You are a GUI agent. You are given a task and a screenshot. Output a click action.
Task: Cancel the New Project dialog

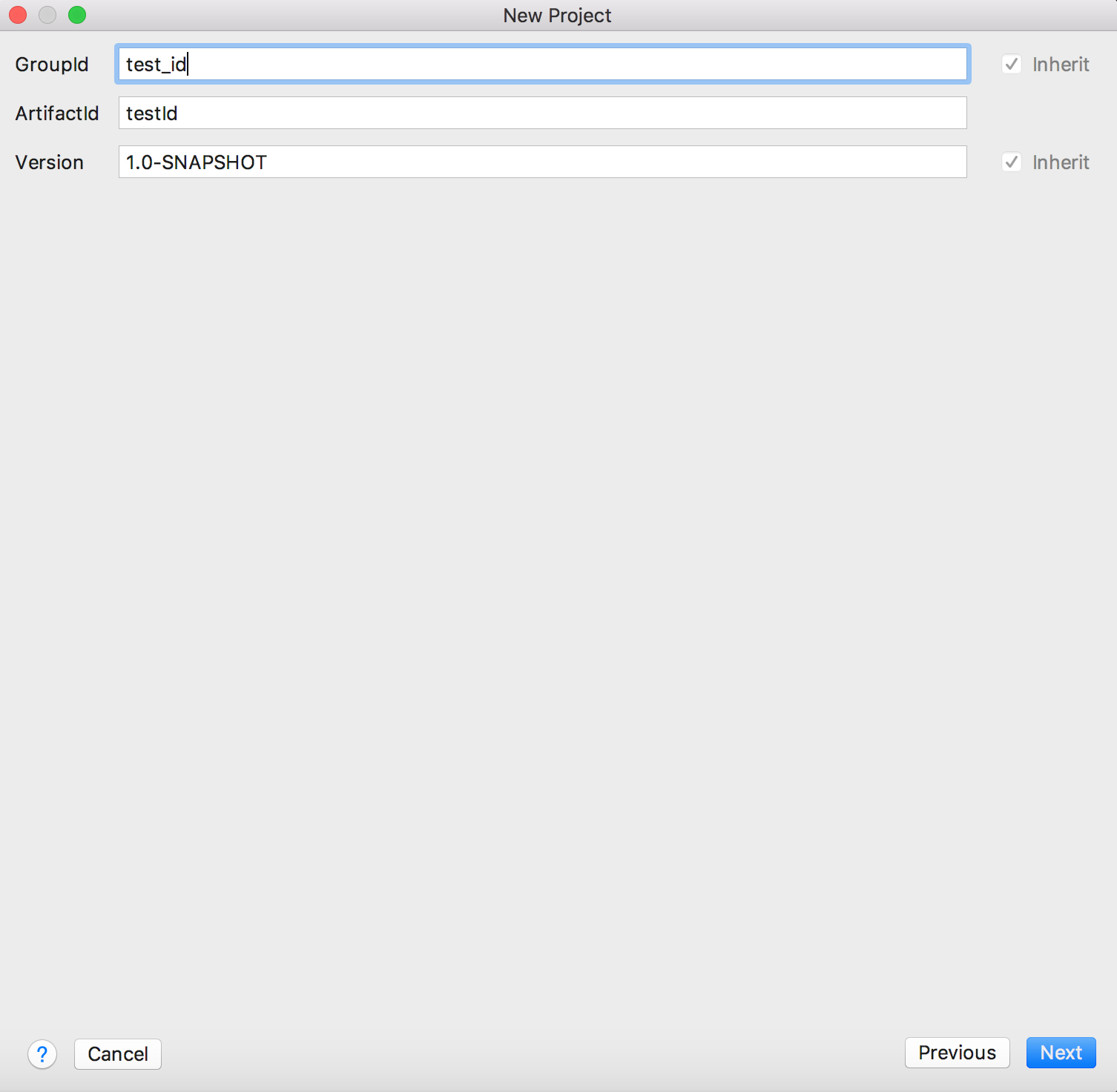(117, 1053)
